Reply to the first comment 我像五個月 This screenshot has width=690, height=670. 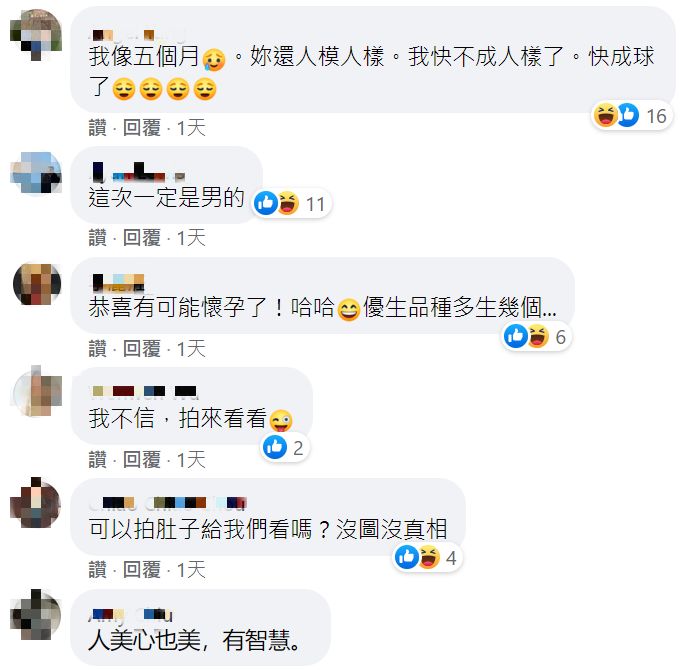(142, 128)
